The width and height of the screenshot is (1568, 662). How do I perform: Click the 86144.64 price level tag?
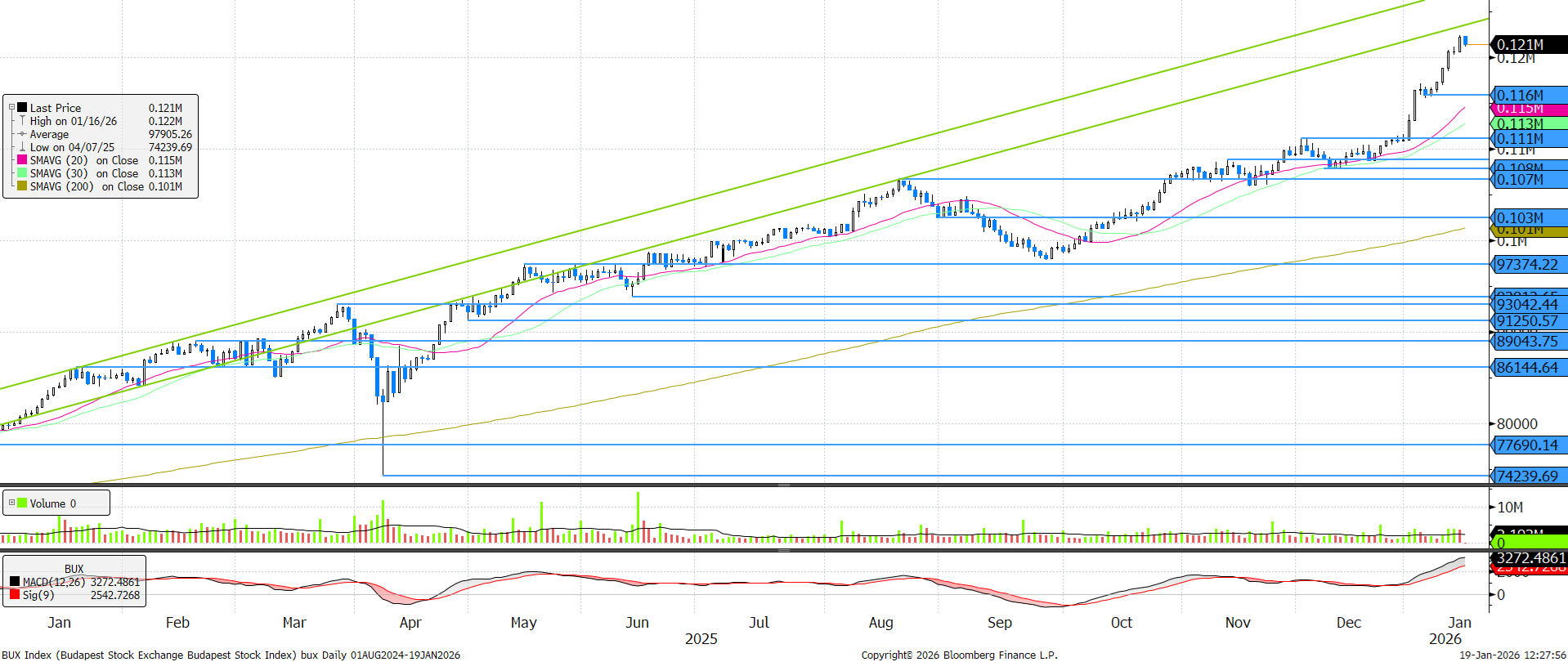click(x=1526, y=367)
